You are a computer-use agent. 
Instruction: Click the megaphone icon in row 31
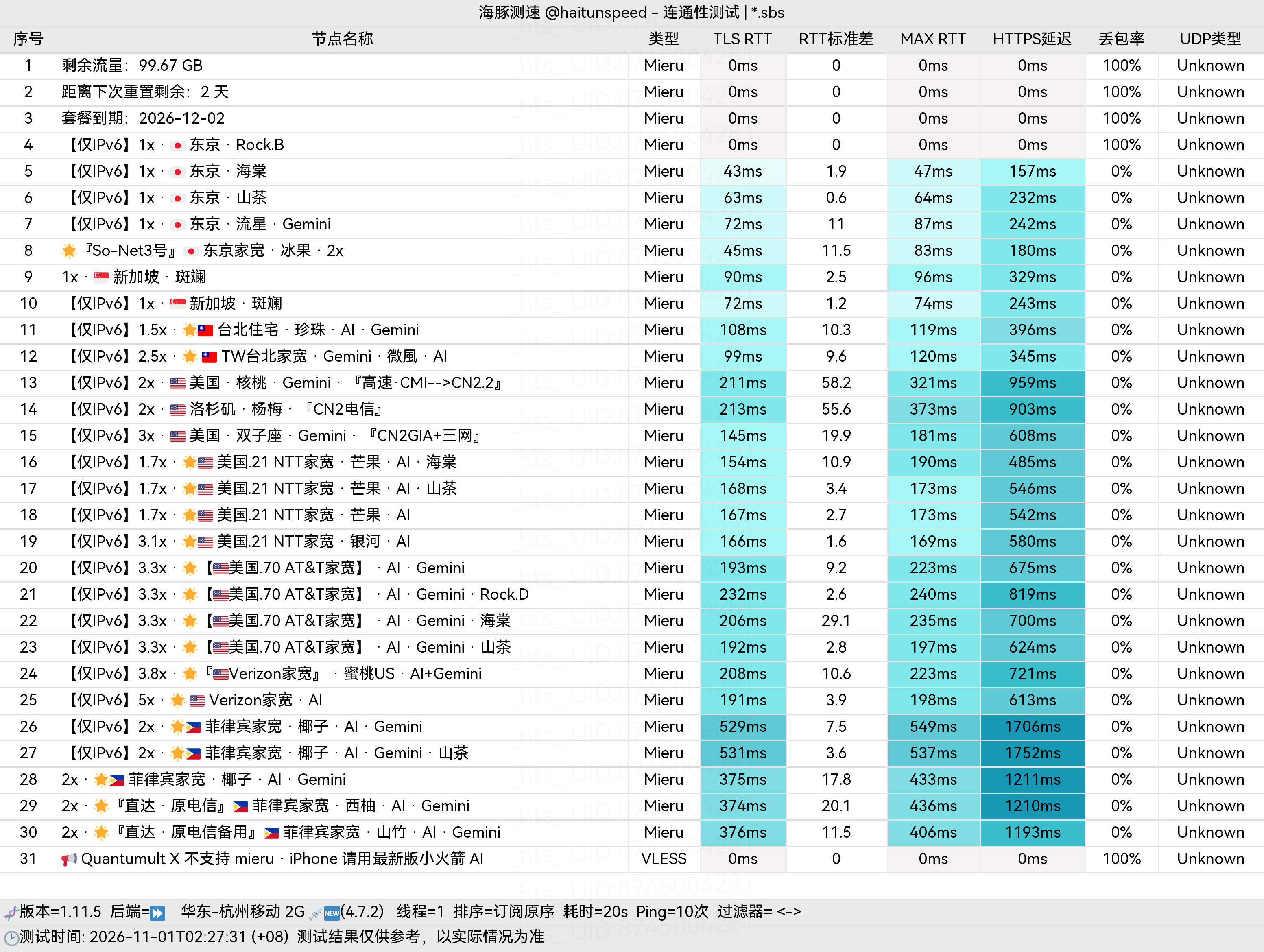69,859
